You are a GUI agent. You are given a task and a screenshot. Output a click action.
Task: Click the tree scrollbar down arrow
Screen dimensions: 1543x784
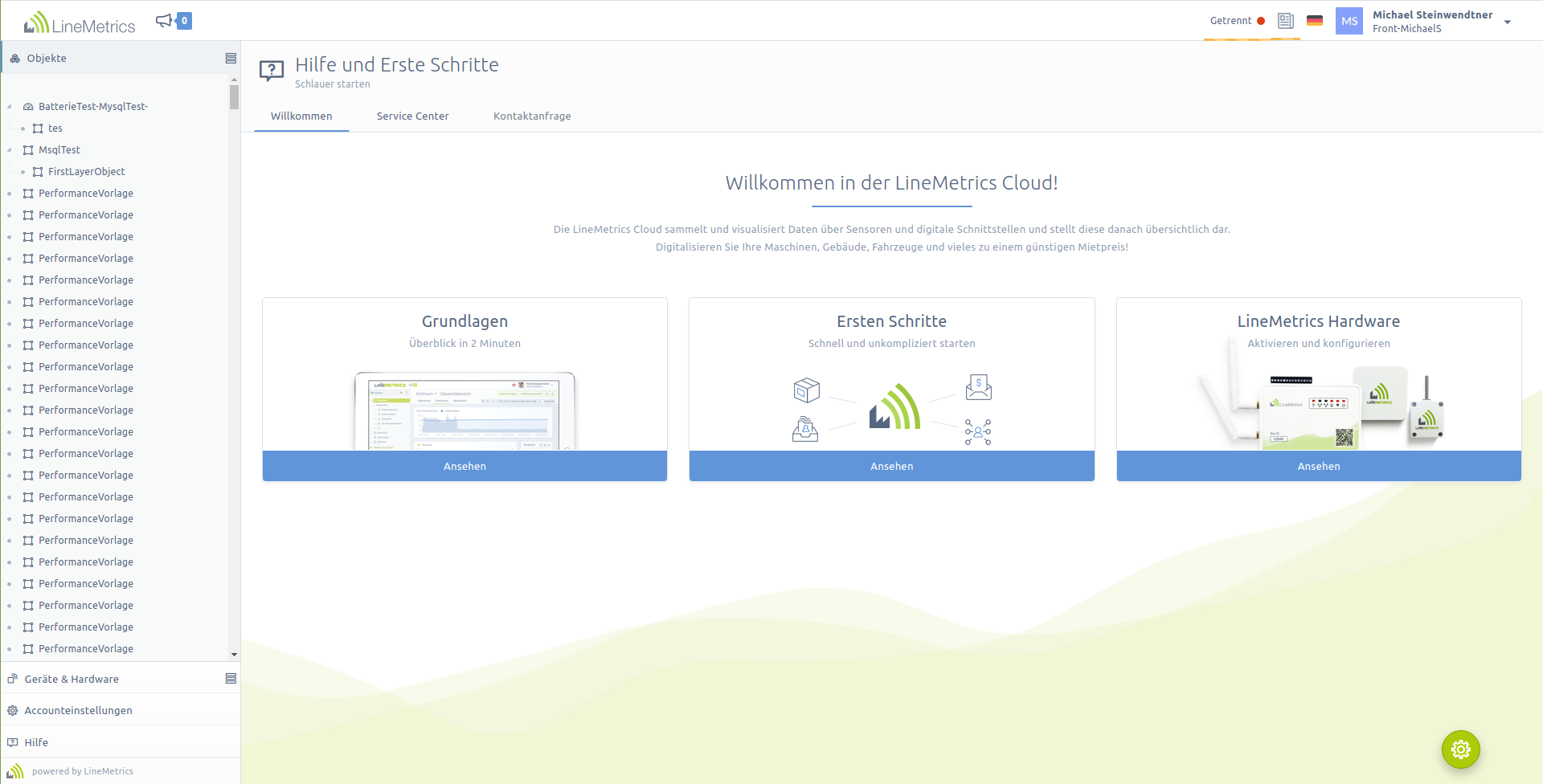[234, 655]
